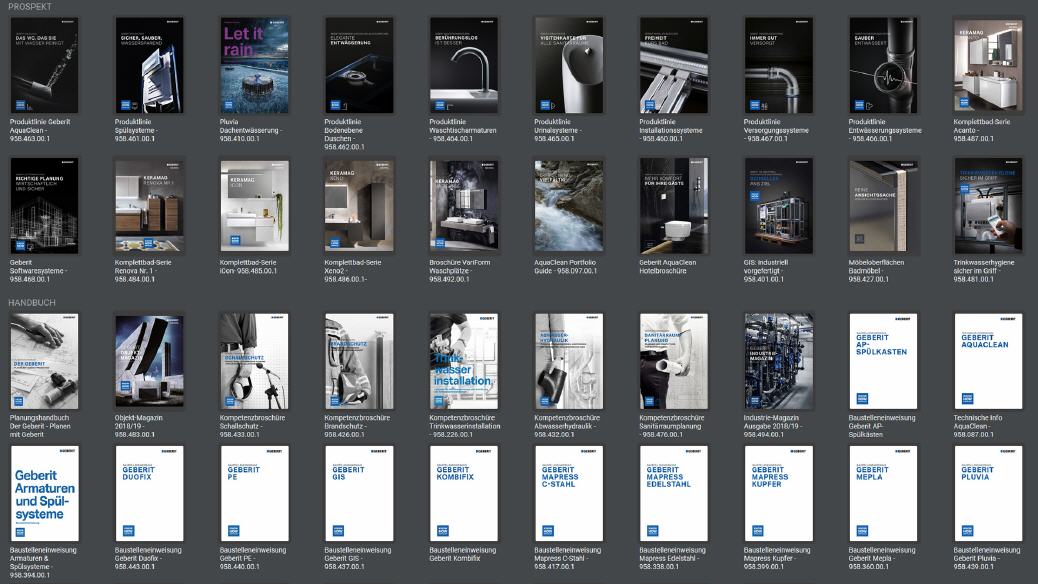
Task: Select the Produktlinie Entwässerungssysteme cover thumbnail
Action: point(884,66)
